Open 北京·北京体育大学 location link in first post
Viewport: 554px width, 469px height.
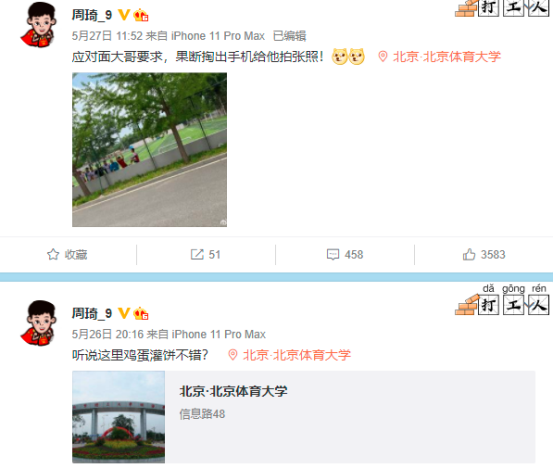[x=447, y=57]
